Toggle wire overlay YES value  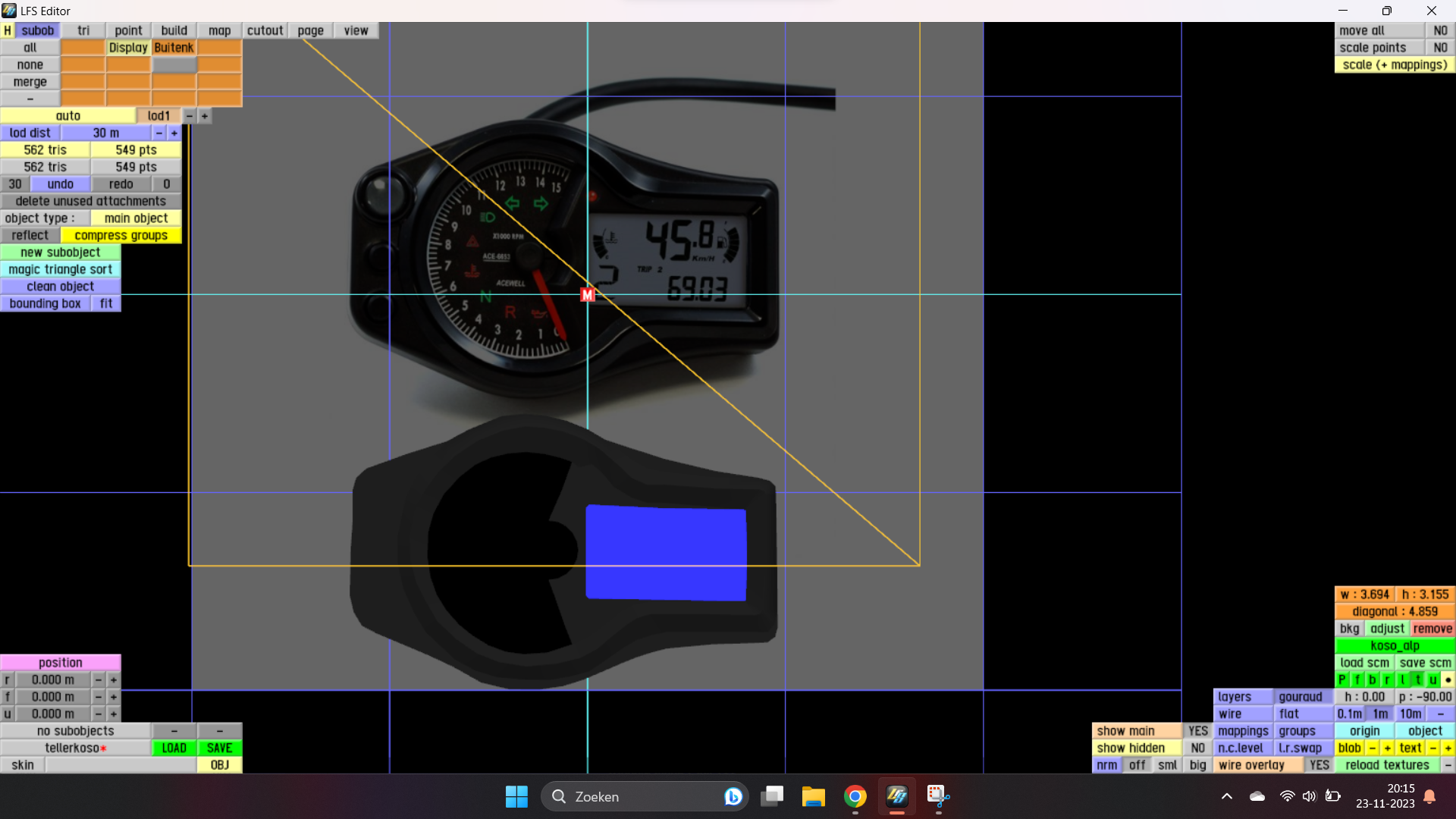(1319, 765)
